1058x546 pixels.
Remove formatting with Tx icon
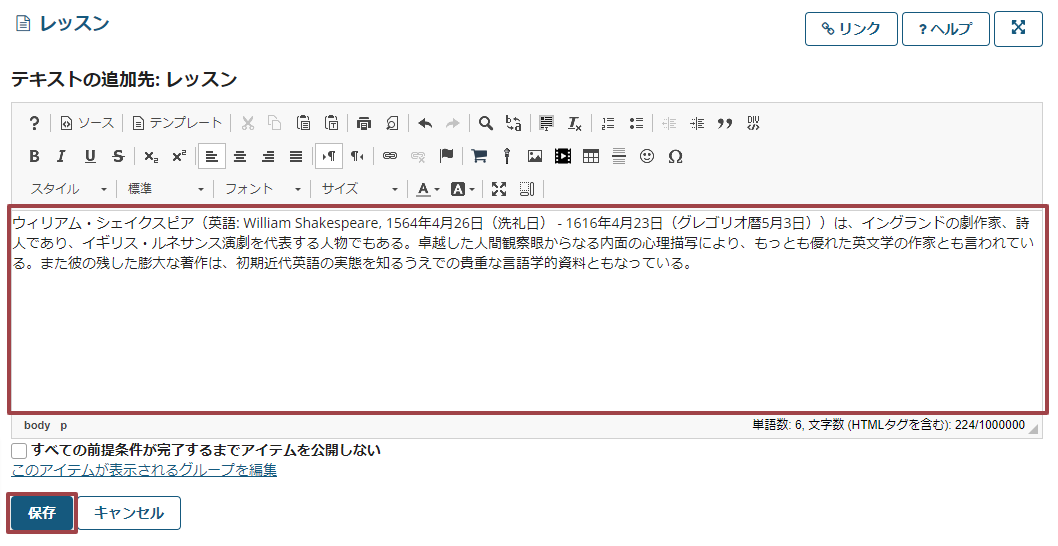pyautogui.click(x=574, y=123)
